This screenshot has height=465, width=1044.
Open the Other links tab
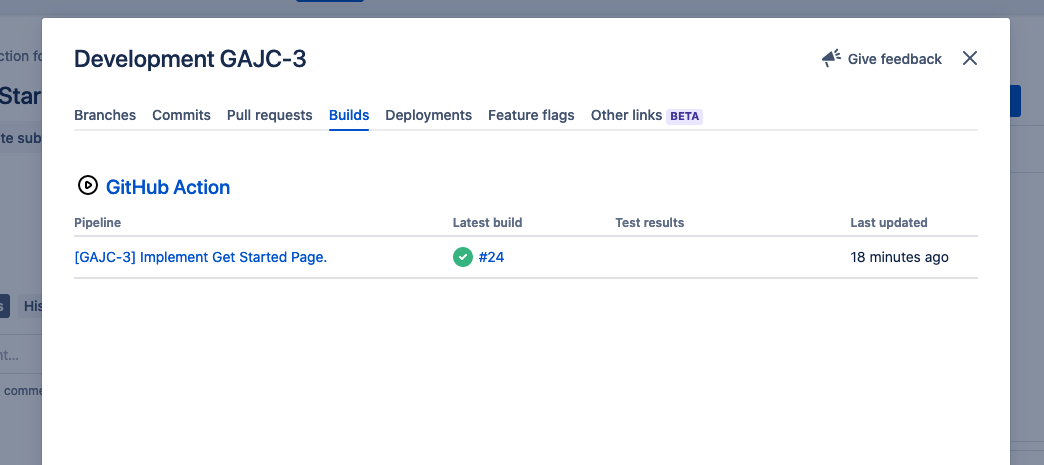[627, 115]
